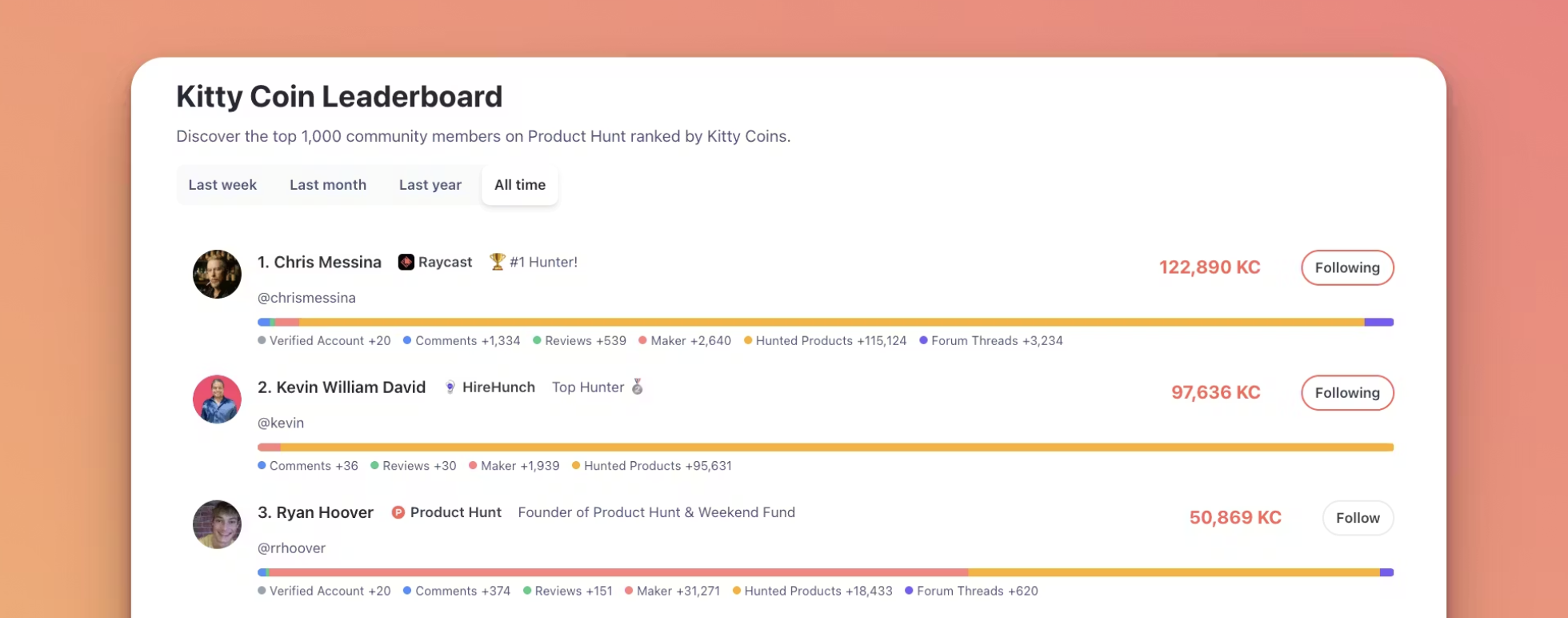Screen dimensions: 1568x618
Task: Click Chris Messina's Kitty Coin breakdown bar
Action: (826, 322)
